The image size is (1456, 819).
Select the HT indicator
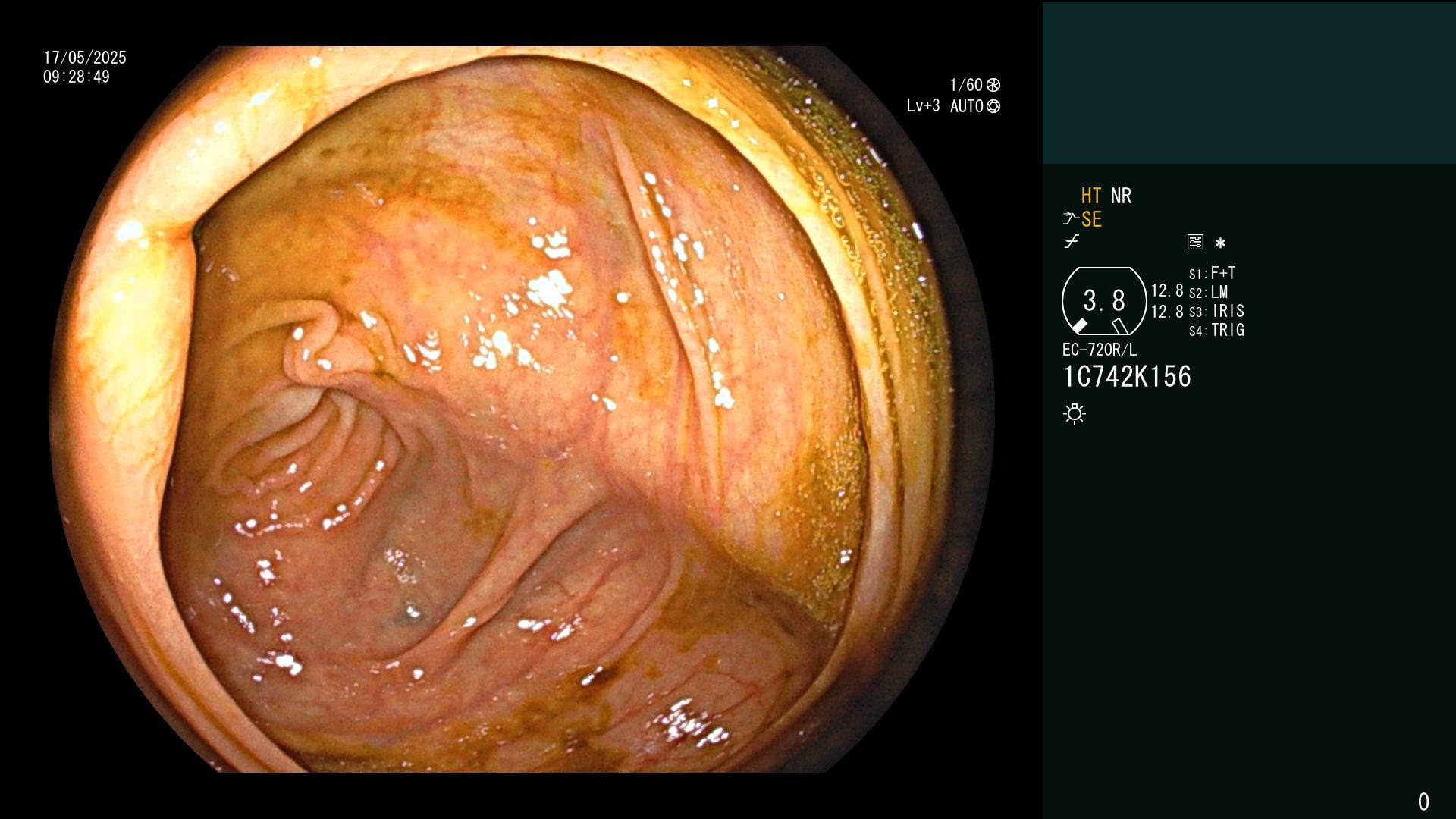pyautogui.click(x=1091, y=196)
